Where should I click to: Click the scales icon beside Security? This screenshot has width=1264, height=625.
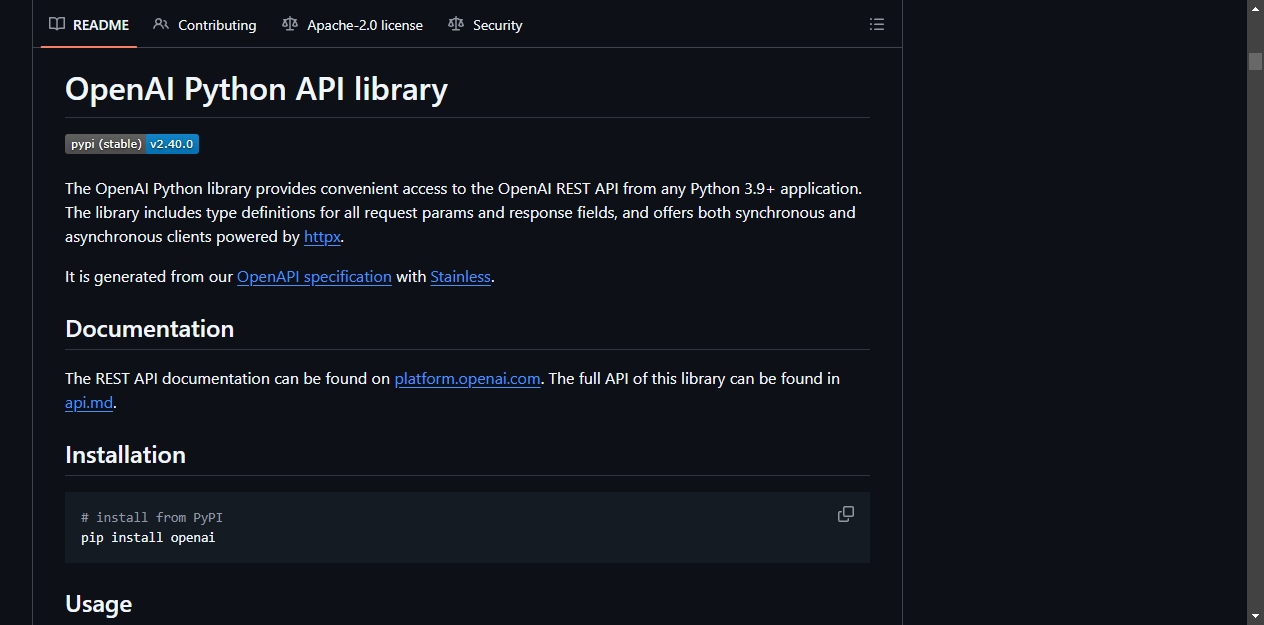(456, 24)
